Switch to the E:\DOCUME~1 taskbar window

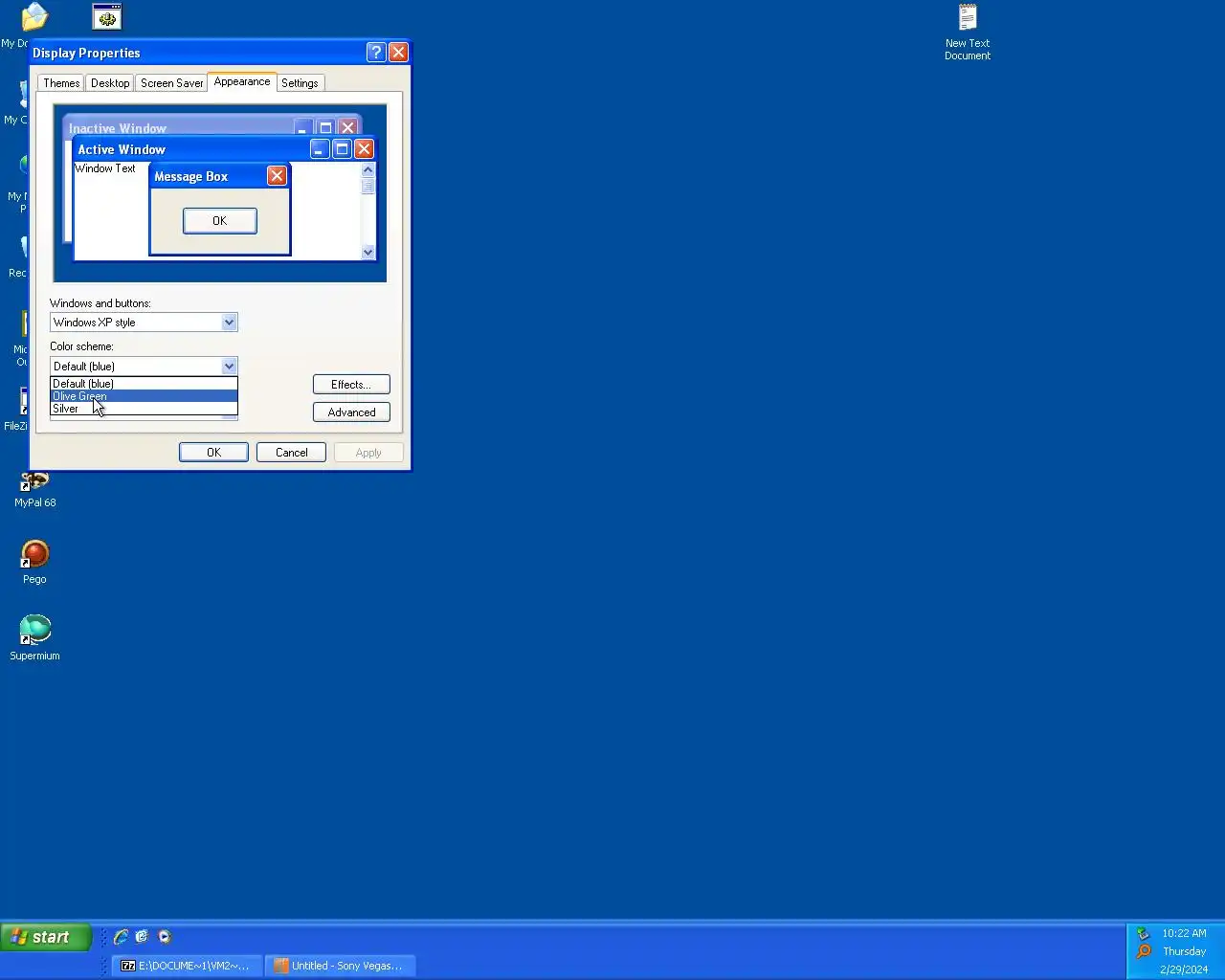186,966
